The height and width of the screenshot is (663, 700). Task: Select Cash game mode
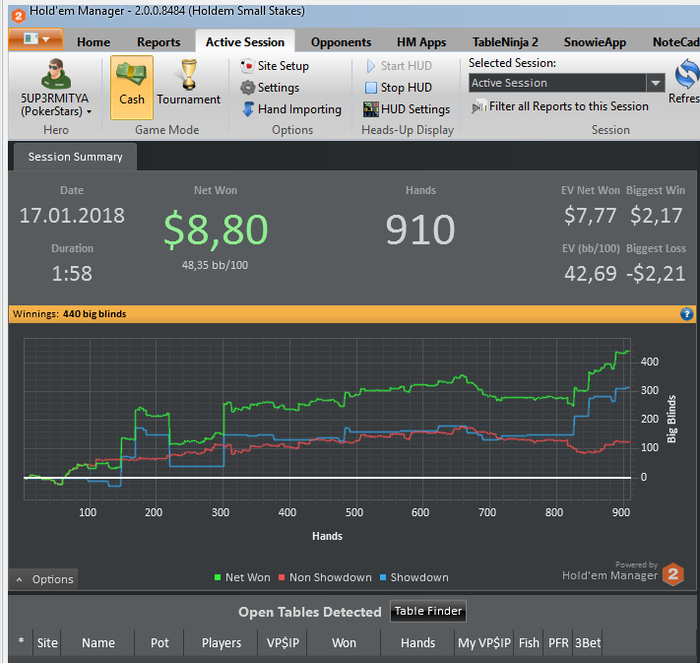(132, 88)
